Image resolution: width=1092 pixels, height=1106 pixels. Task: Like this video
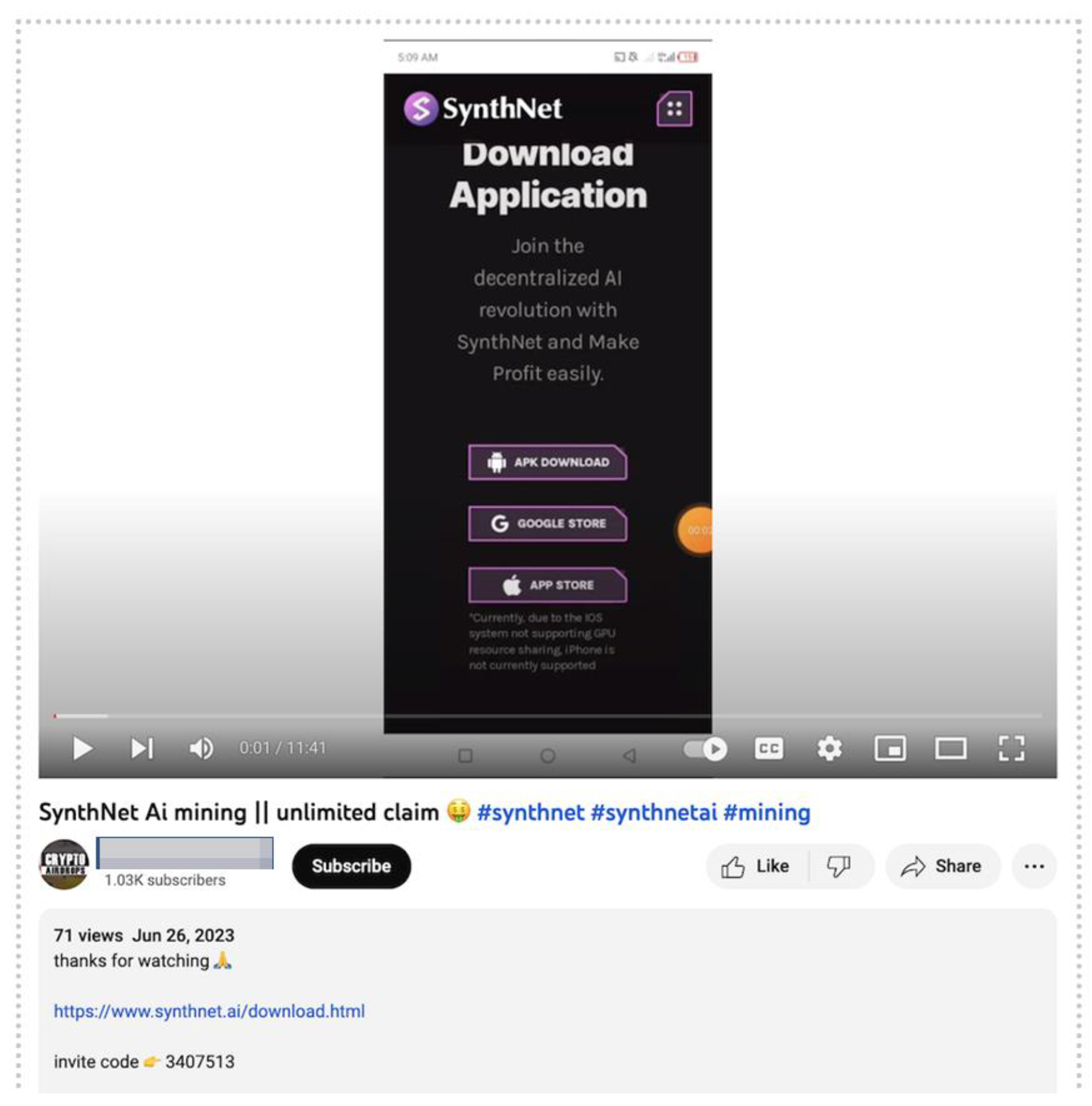click(756, 866)
